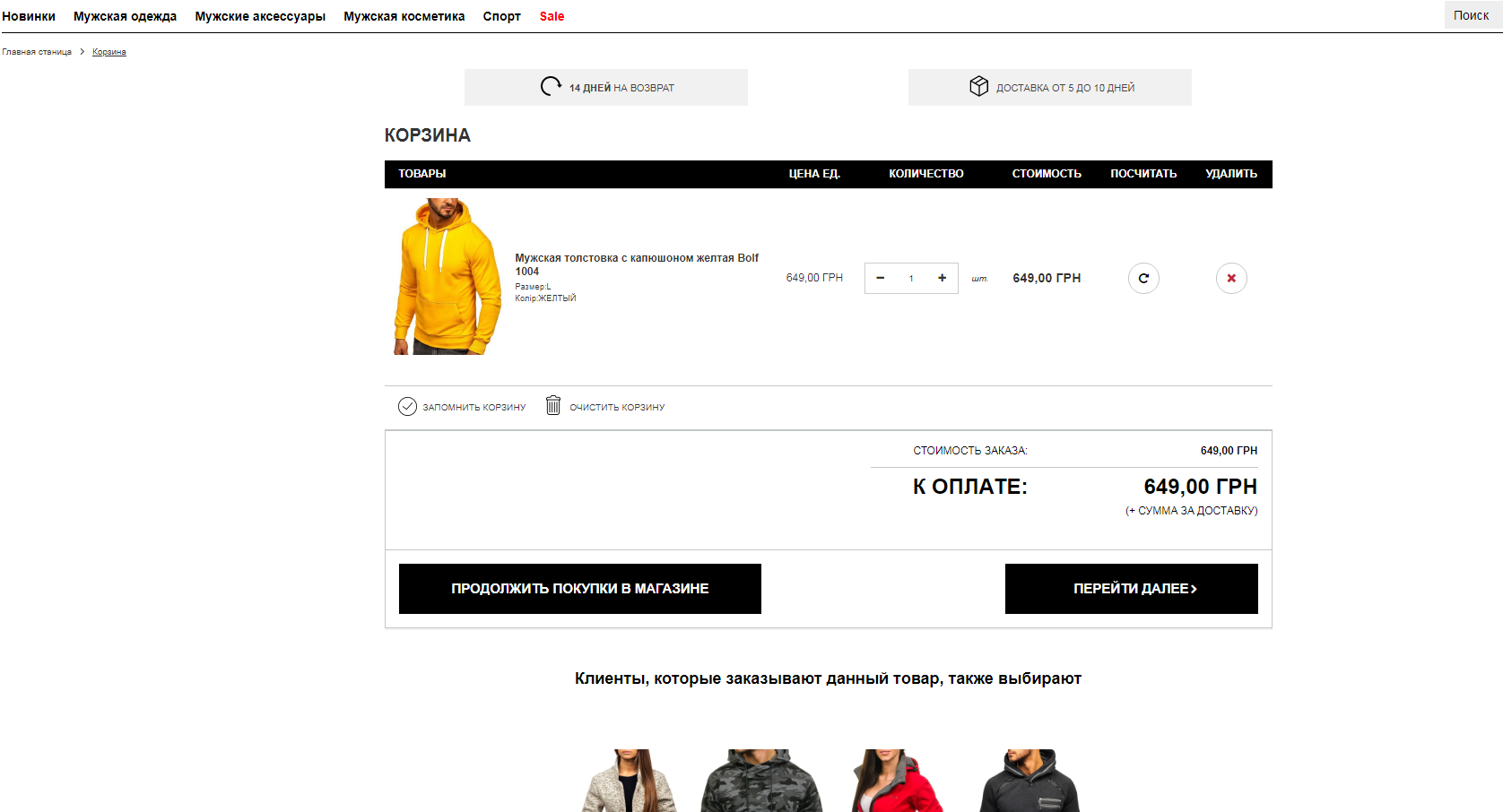Click the 14-day return arrow icon
The image size is (1503, 812).
click(x=551, y=86)
